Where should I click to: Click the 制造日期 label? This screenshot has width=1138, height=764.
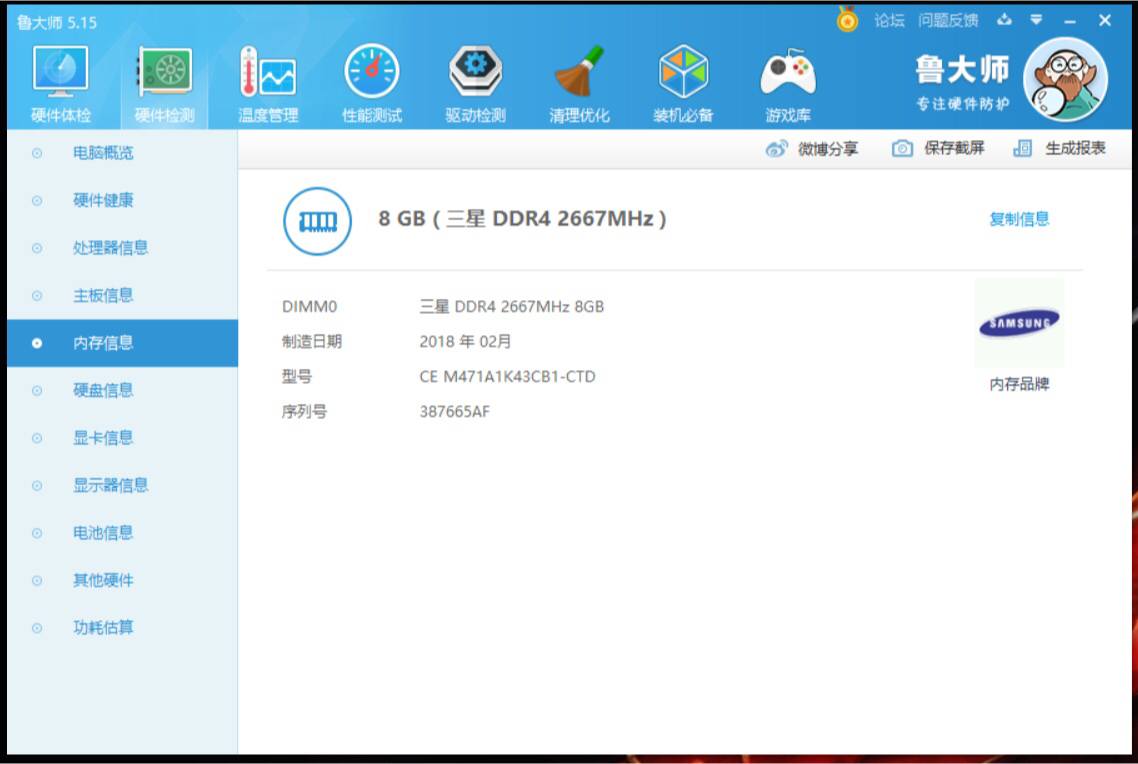click(x=311, y=342)
